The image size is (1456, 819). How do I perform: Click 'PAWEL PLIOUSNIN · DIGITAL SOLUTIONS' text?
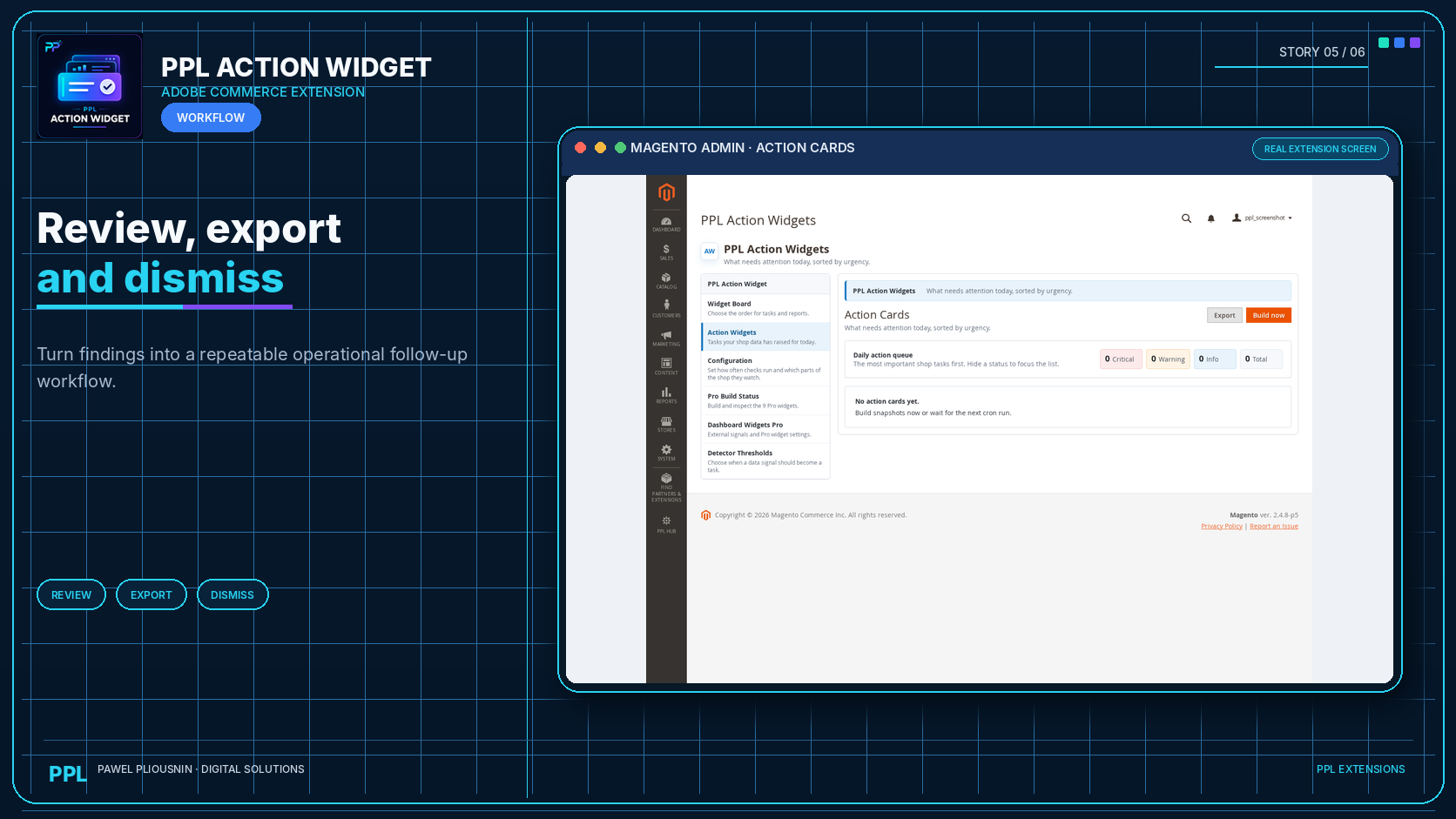[x=201, y=769]
